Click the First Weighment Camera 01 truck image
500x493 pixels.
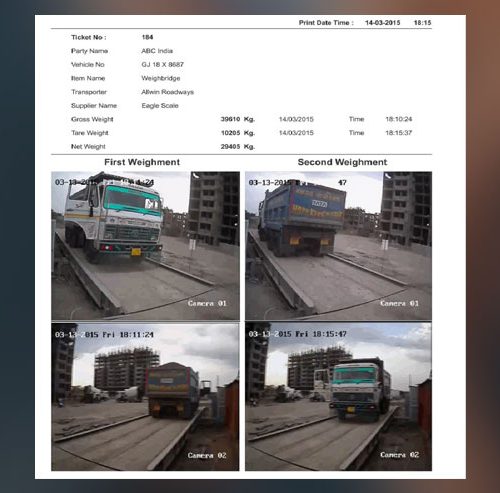[145, 246]
